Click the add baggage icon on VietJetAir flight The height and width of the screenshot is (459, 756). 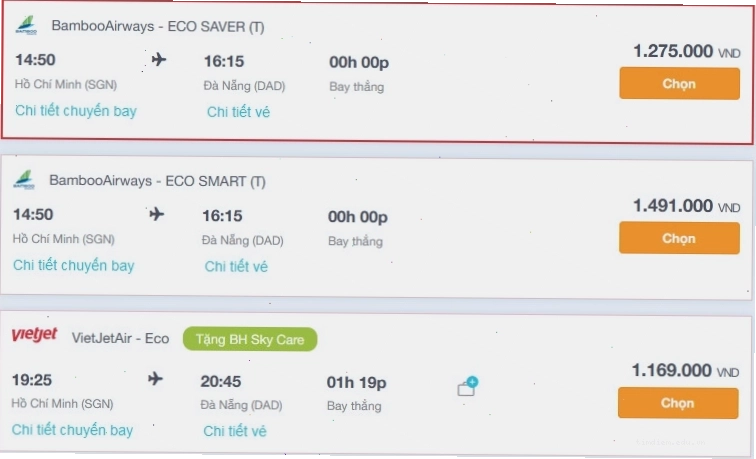[467, 386]
